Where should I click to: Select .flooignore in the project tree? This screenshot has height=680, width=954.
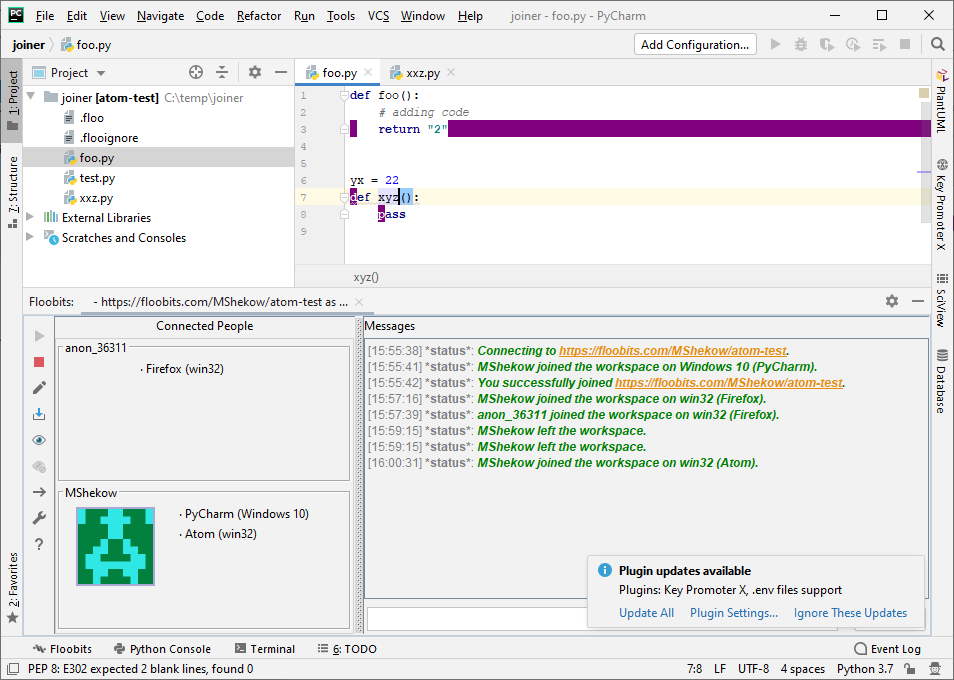pos(109,137)
